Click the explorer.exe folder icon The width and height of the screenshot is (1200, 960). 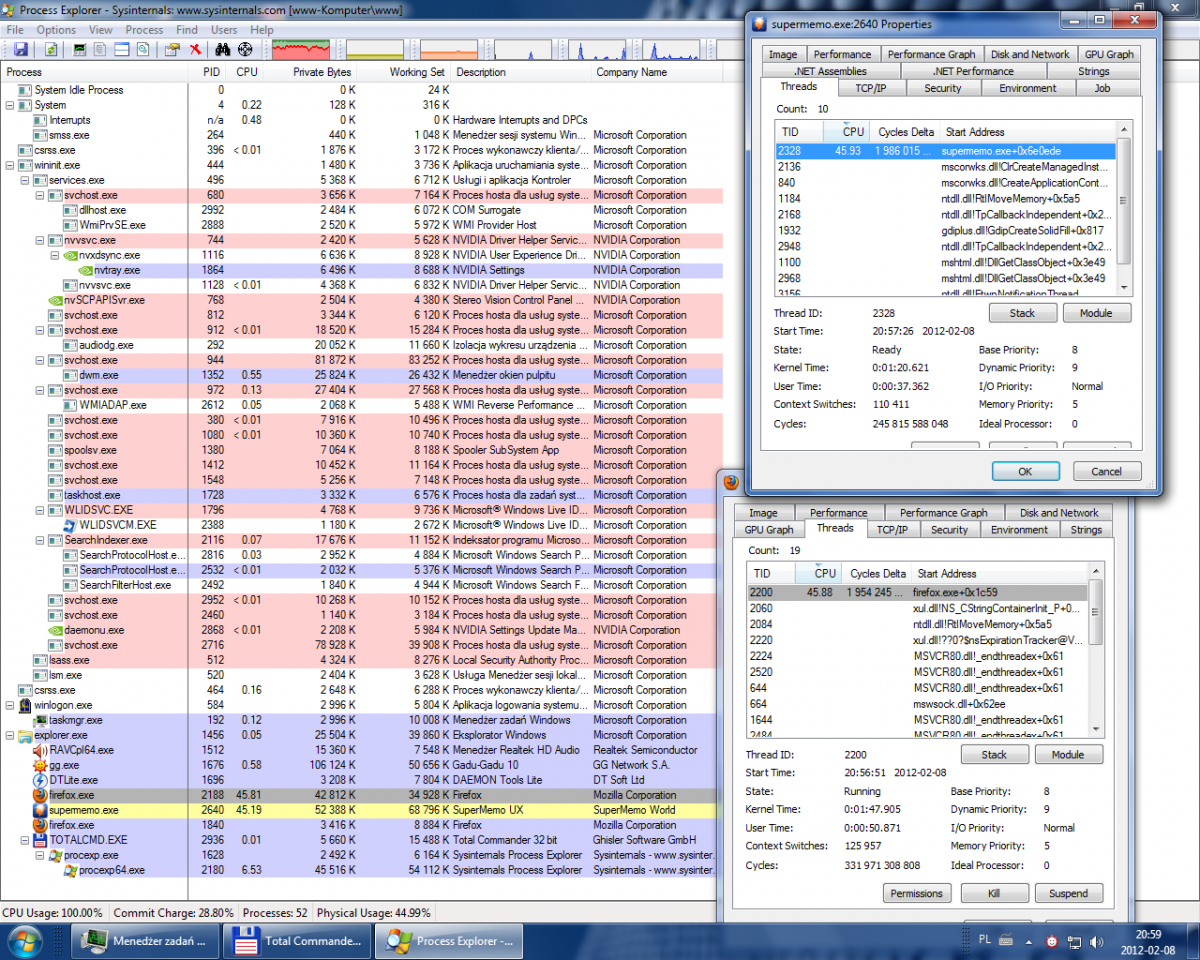(24, 735)
